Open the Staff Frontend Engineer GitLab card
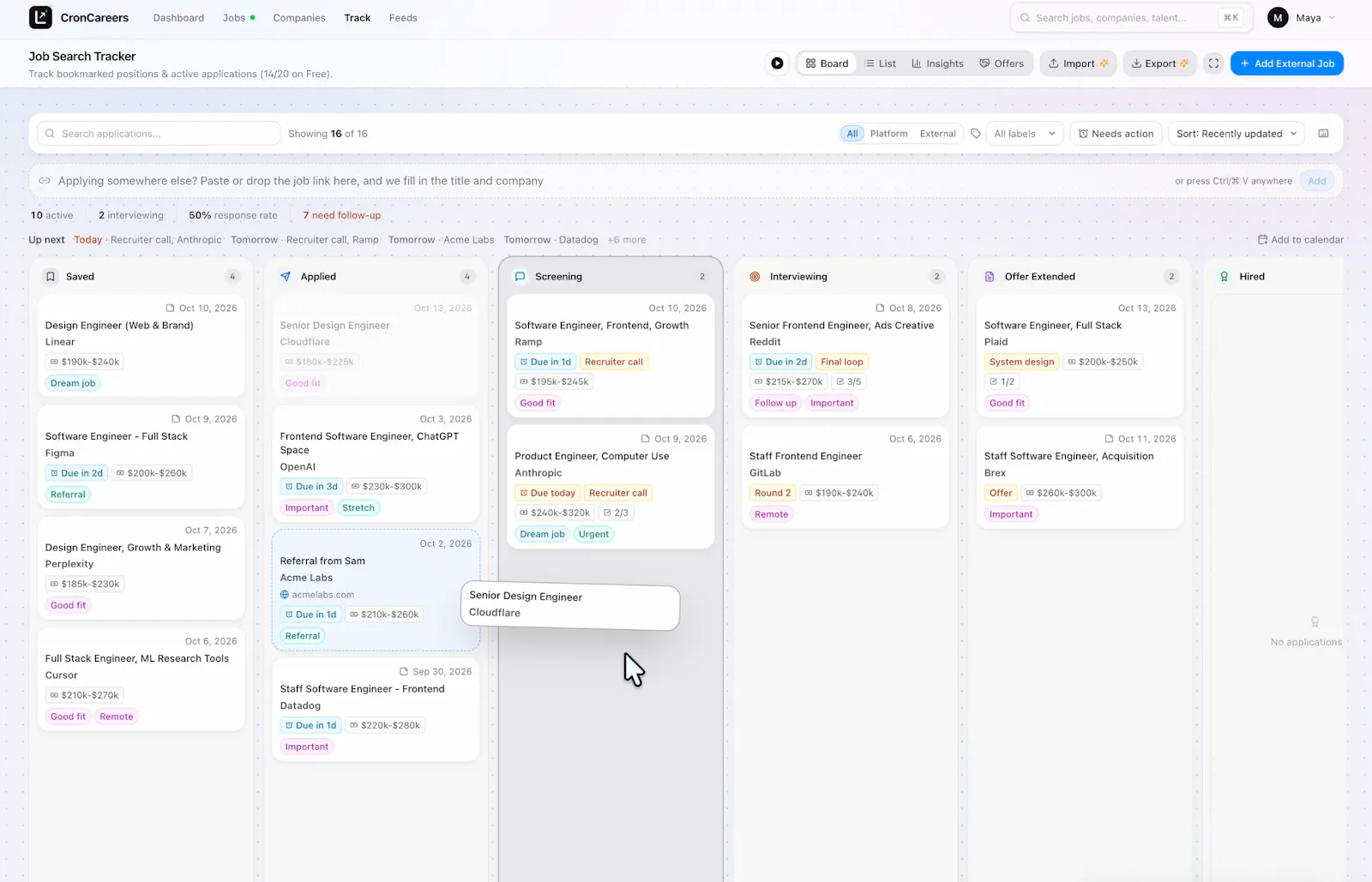 pos(845,476)
